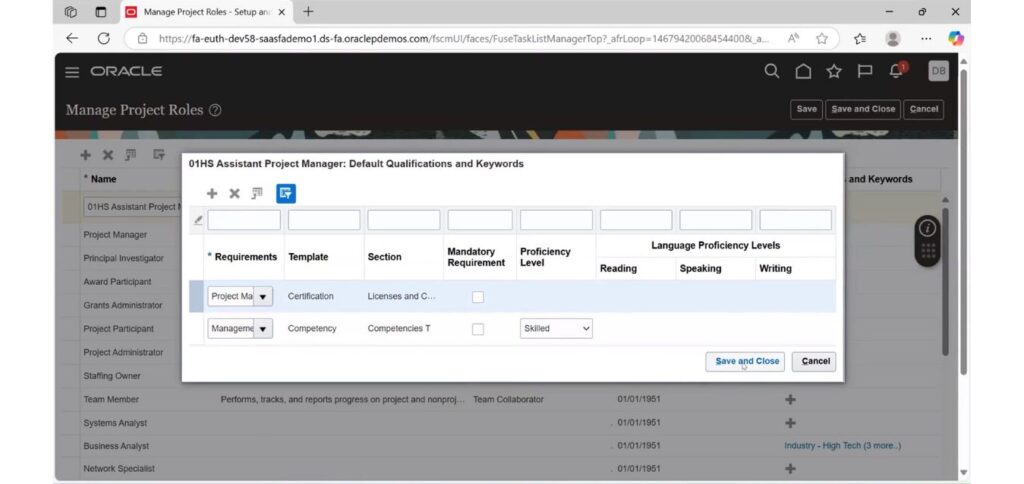The height and width of the screenshot is (484, 1024).
Task: Add page to browser favorites star
Action: 822,39
